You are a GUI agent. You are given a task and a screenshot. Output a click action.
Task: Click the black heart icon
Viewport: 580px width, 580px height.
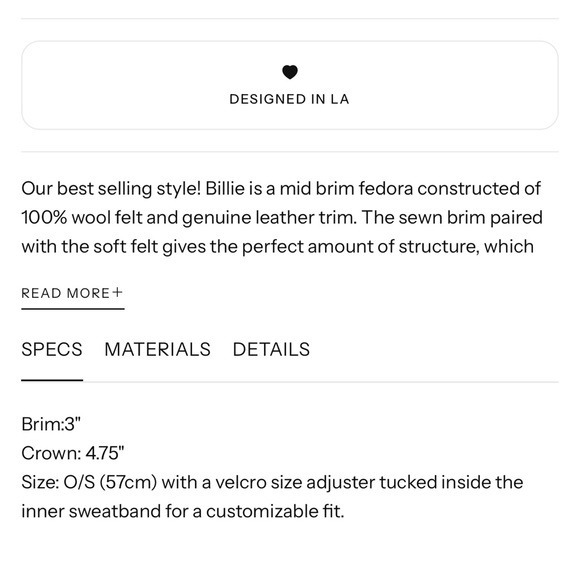tap(290, 72)
